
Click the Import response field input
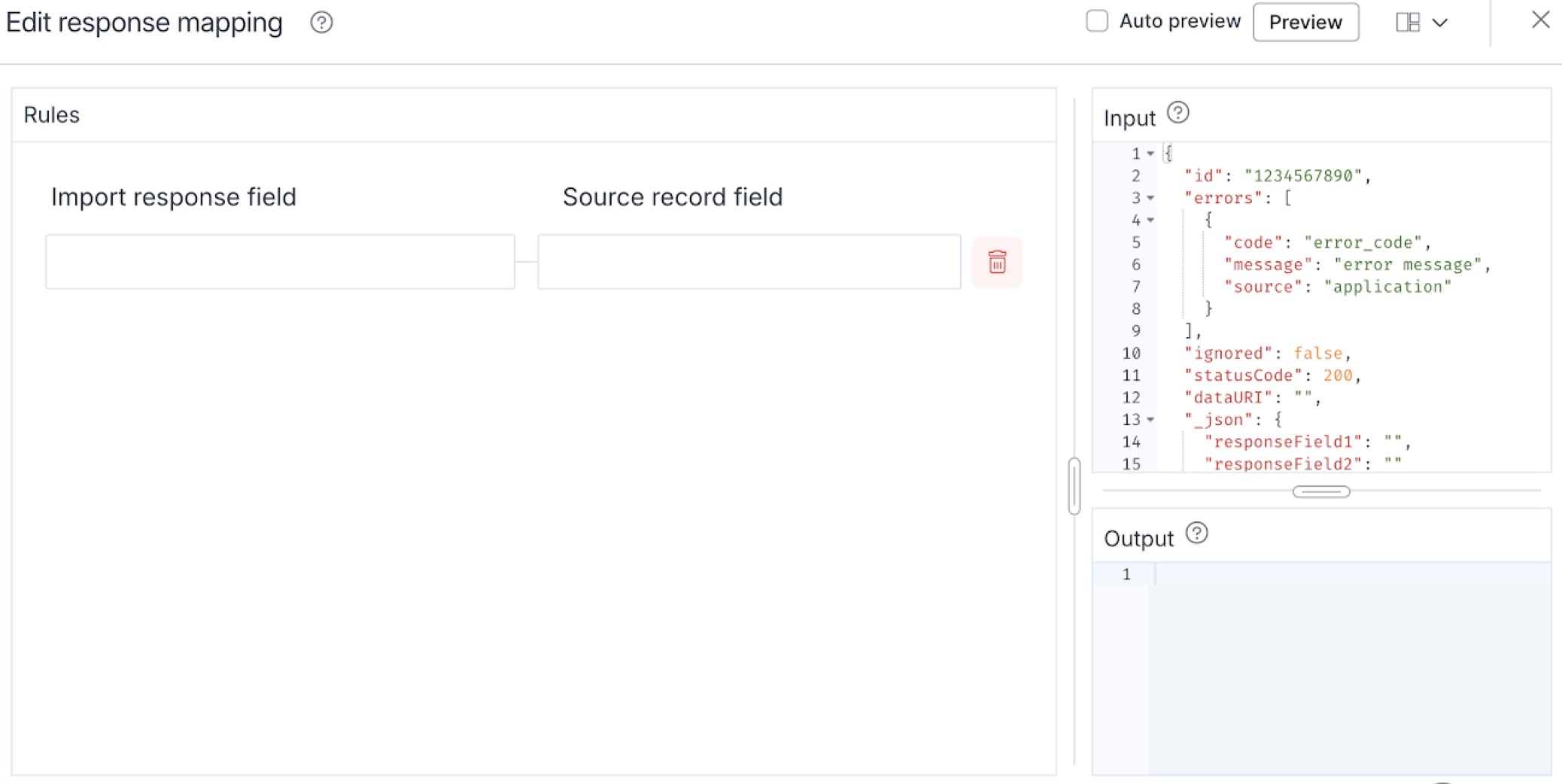tap(280, 262)
